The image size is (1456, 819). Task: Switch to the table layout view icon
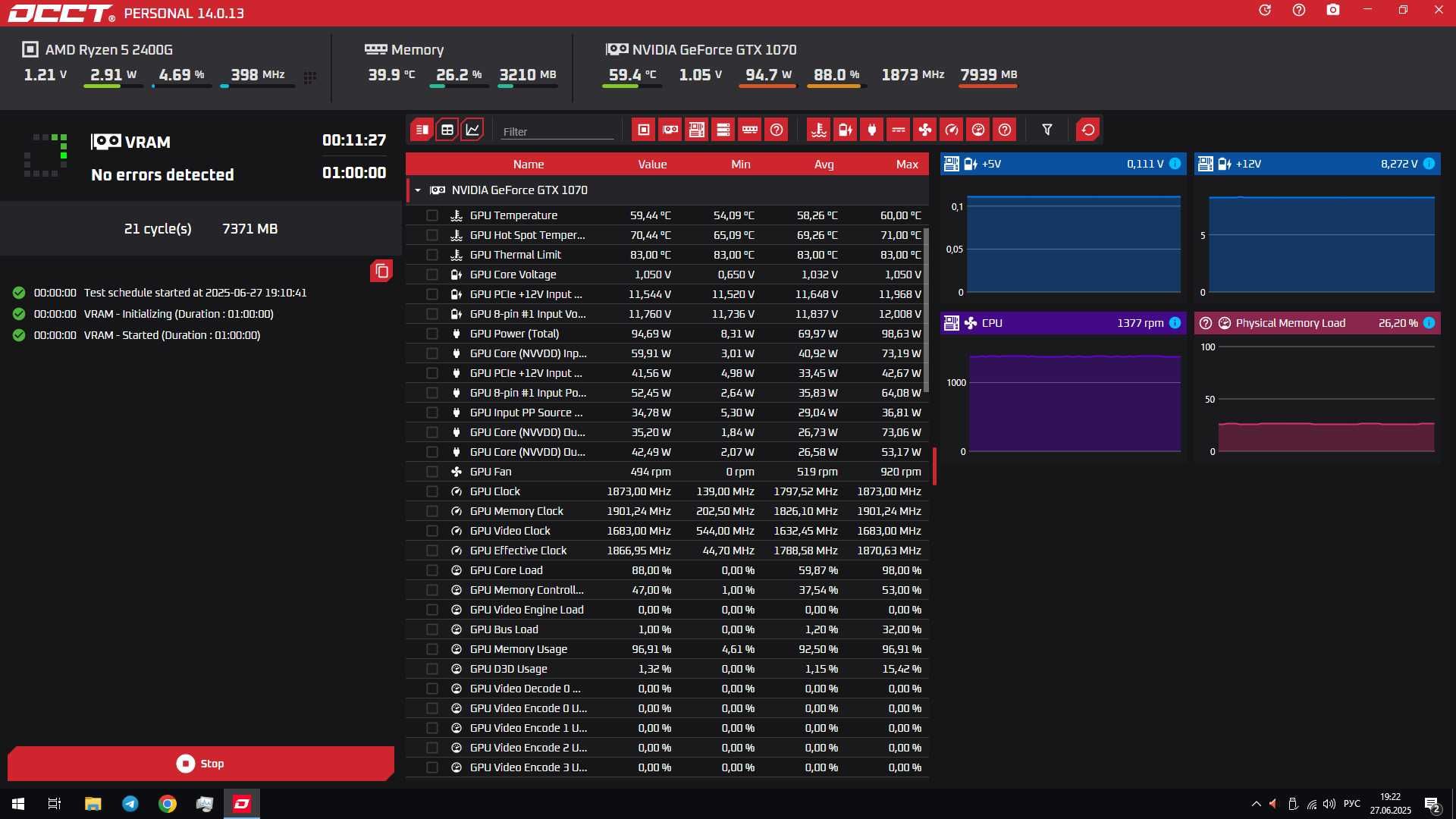tap(447, 130)
